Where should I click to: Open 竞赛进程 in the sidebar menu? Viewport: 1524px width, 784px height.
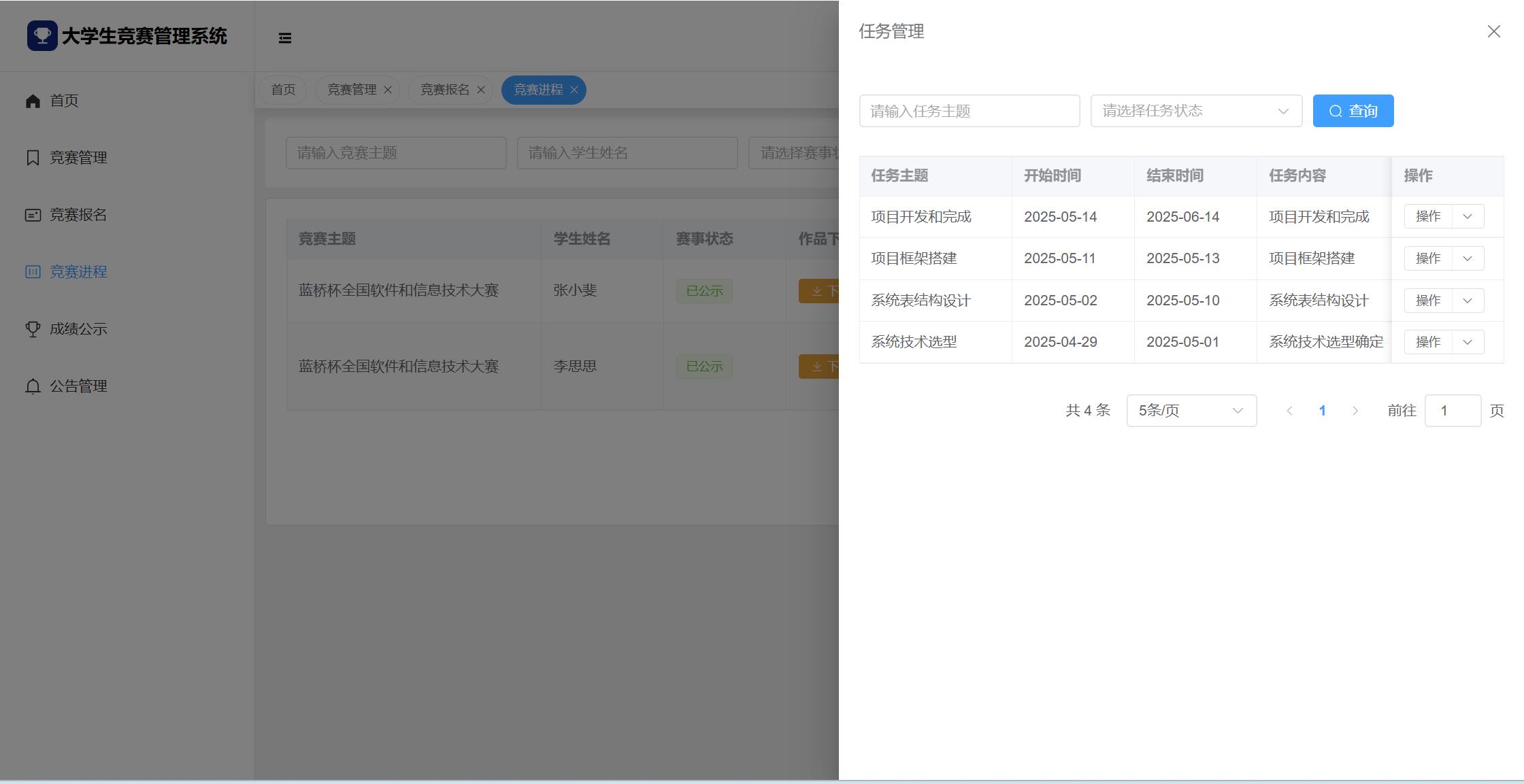tap(78, 272)
